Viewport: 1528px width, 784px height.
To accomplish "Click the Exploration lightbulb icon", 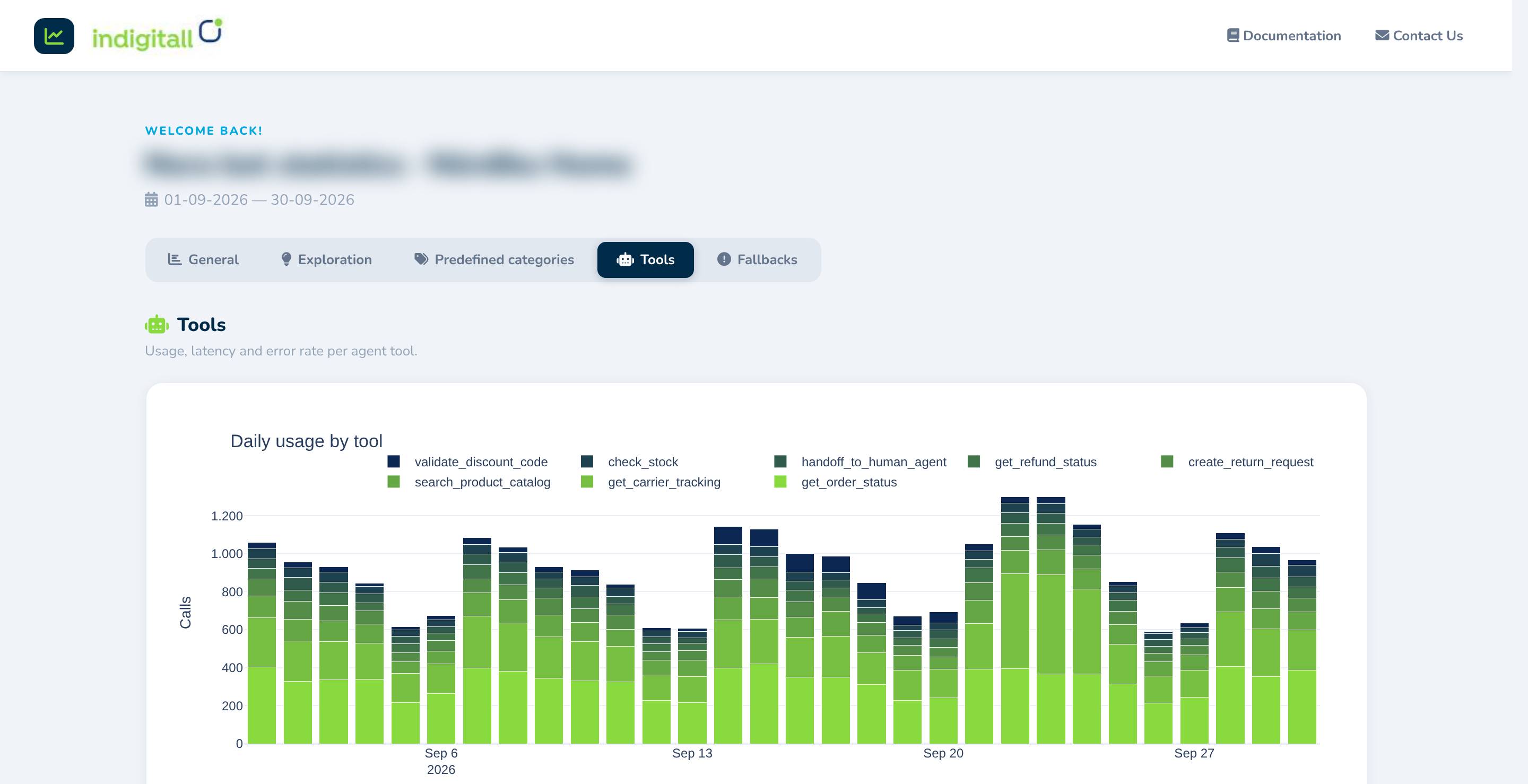I will pyautogui.click(x=286, y=260).
